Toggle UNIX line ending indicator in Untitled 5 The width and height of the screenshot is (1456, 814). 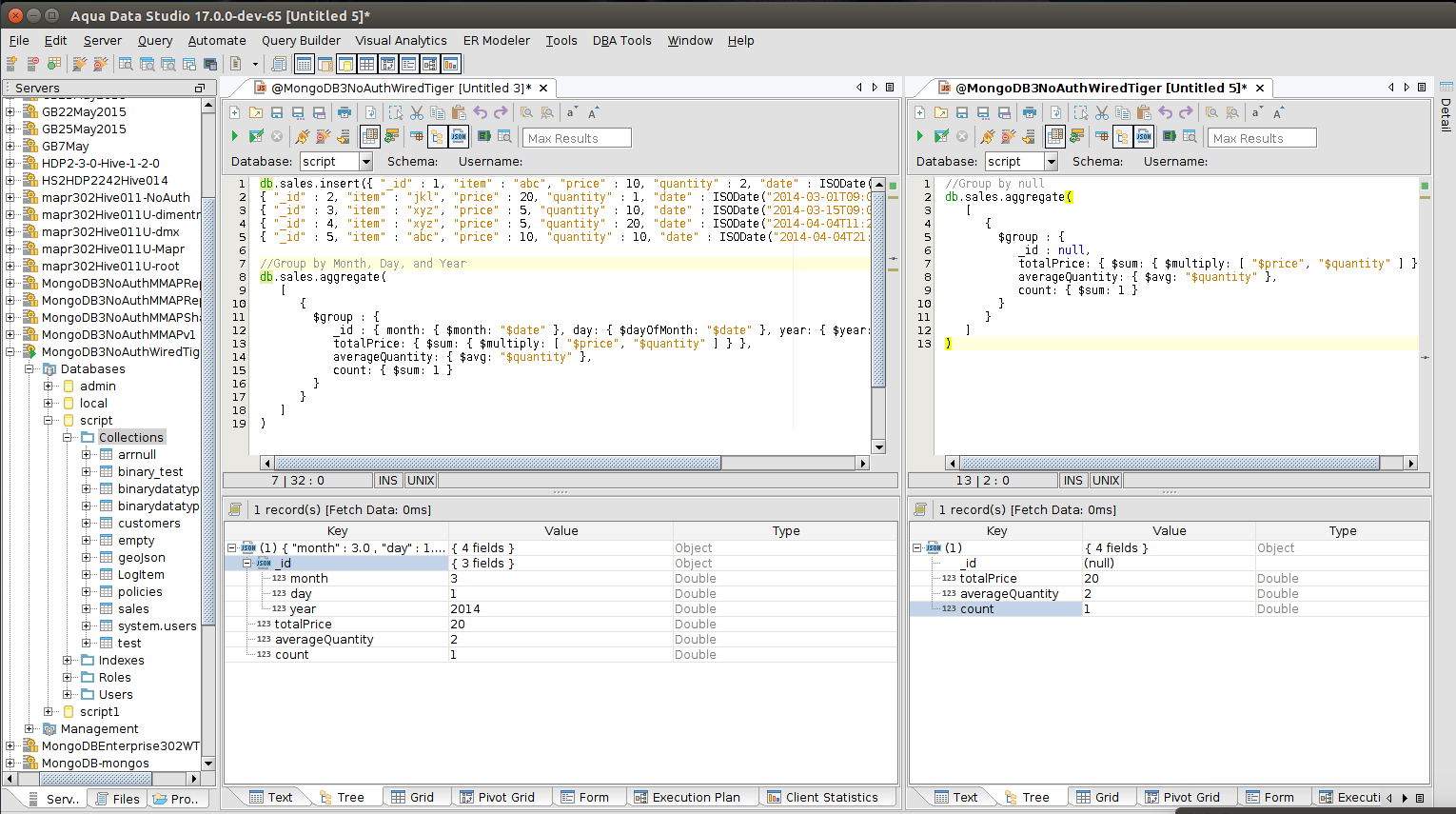(1106, 481)
